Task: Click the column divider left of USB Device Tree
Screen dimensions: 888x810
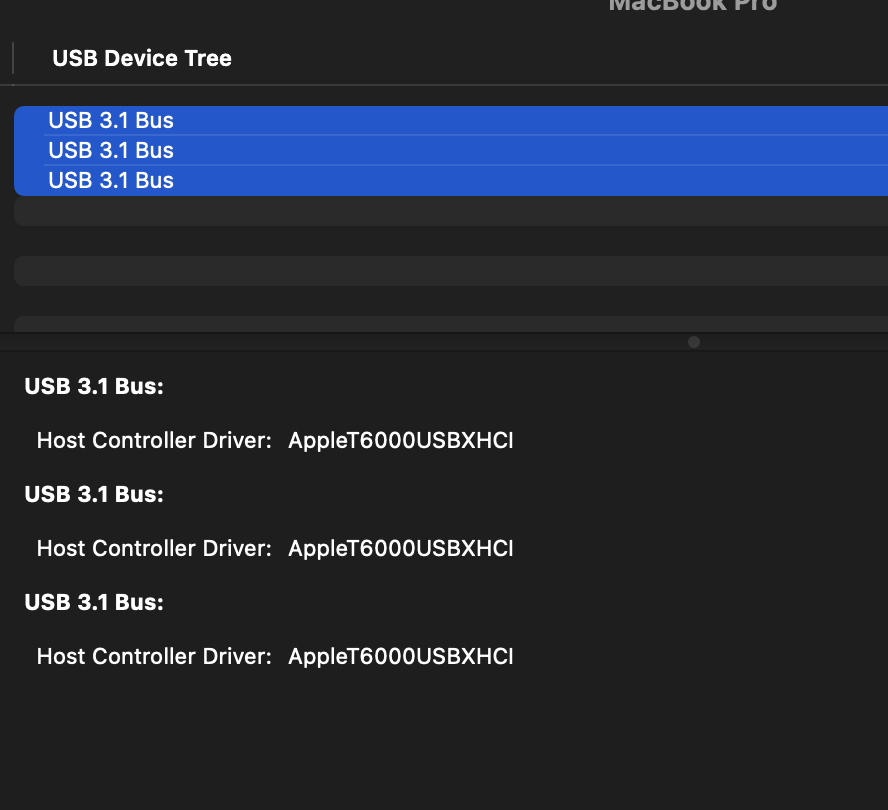Action: (13, 59)
